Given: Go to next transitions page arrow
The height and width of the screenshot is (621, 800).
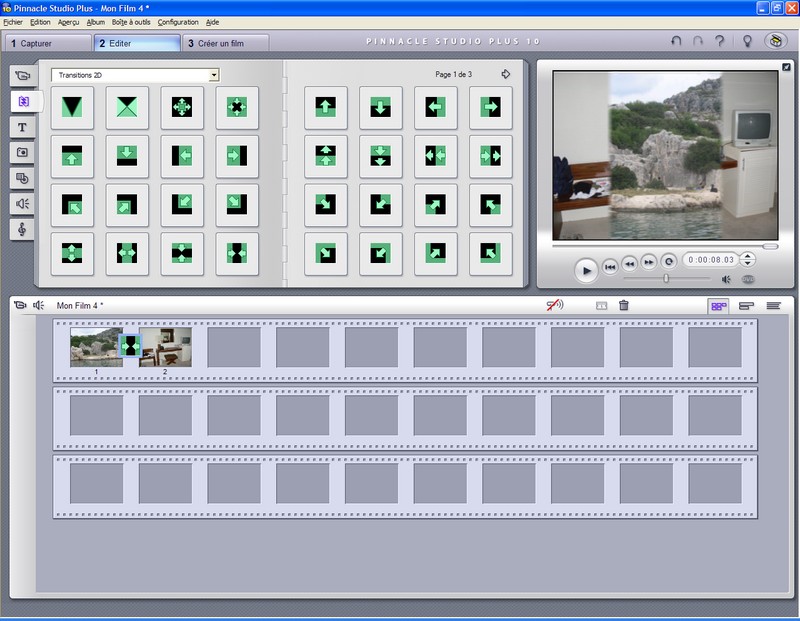Looking at the screenshot, I should pyautogui.click(x=506, y=74).
